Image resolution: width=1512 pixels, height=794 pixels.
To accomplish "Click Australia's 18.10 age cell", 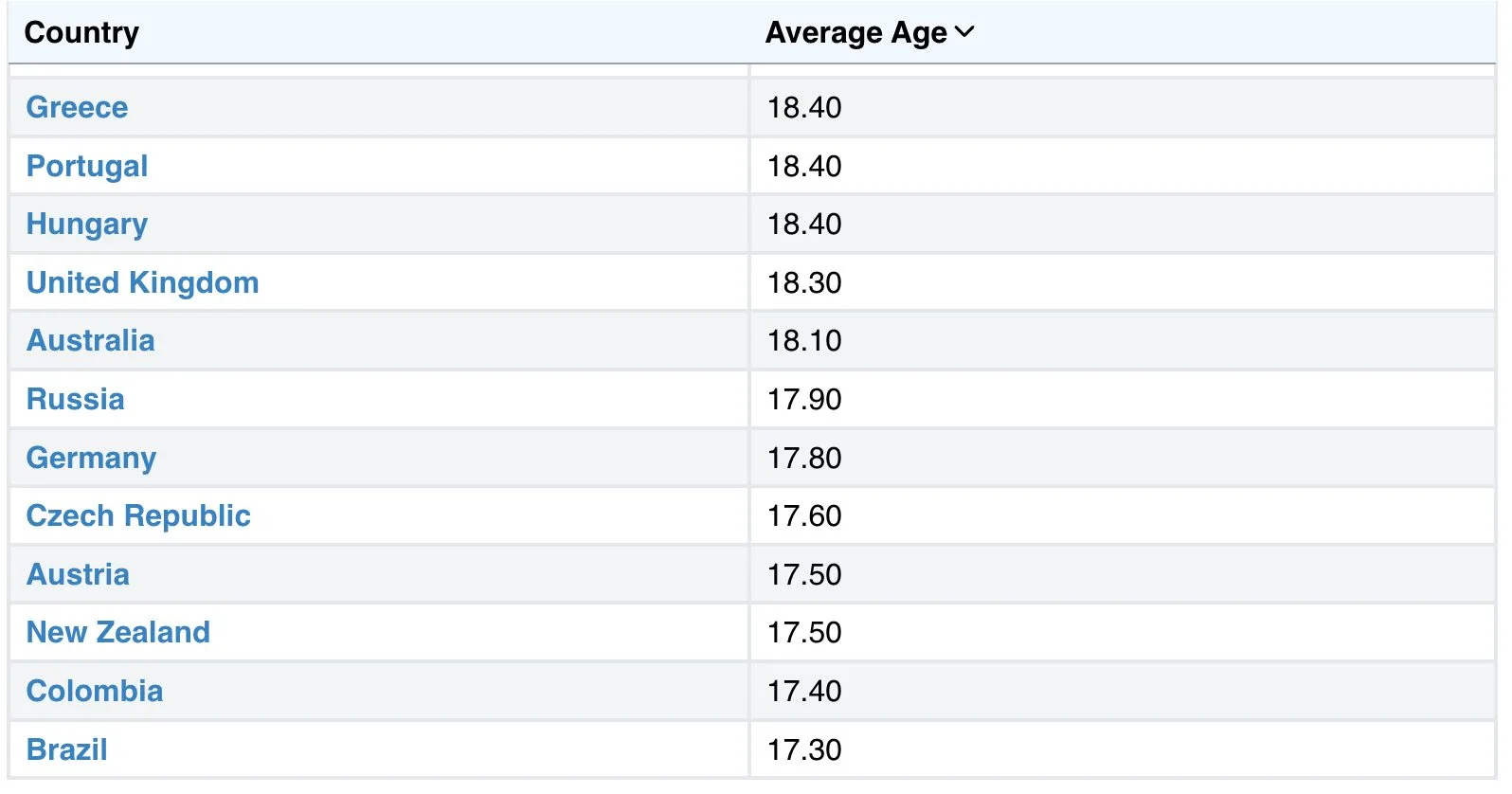I will (x=804, y=341).
